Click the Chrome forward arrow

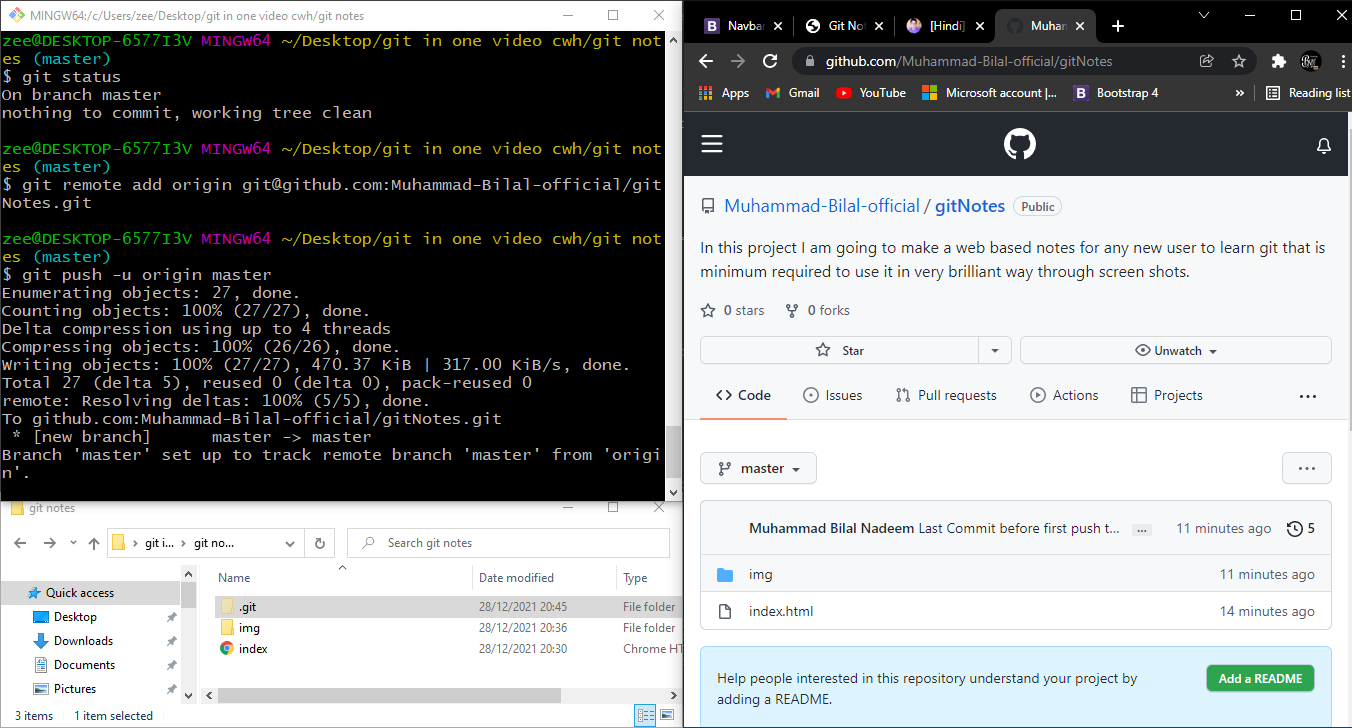[x=738, y=61]
